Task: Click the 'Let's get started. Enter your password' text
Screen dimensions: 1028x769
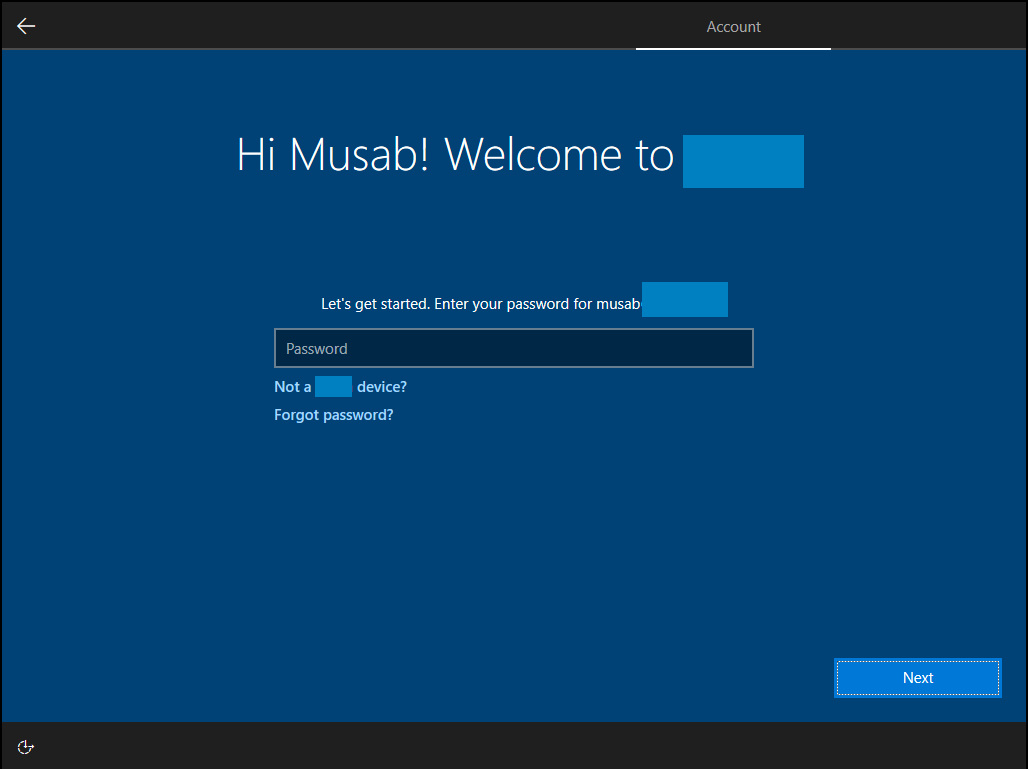Action: 481,304
